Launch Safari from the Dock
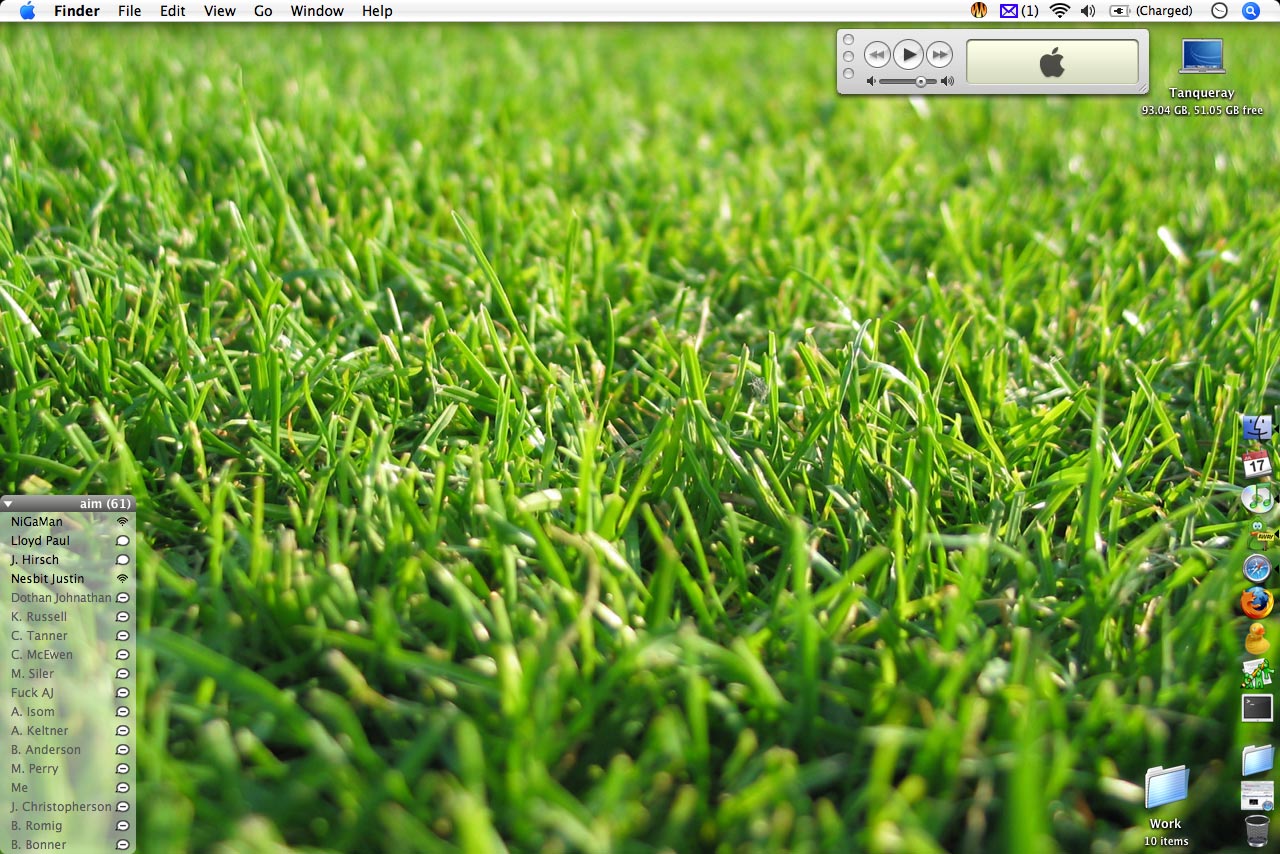1280x854 pixels. tap(1257, 568)
